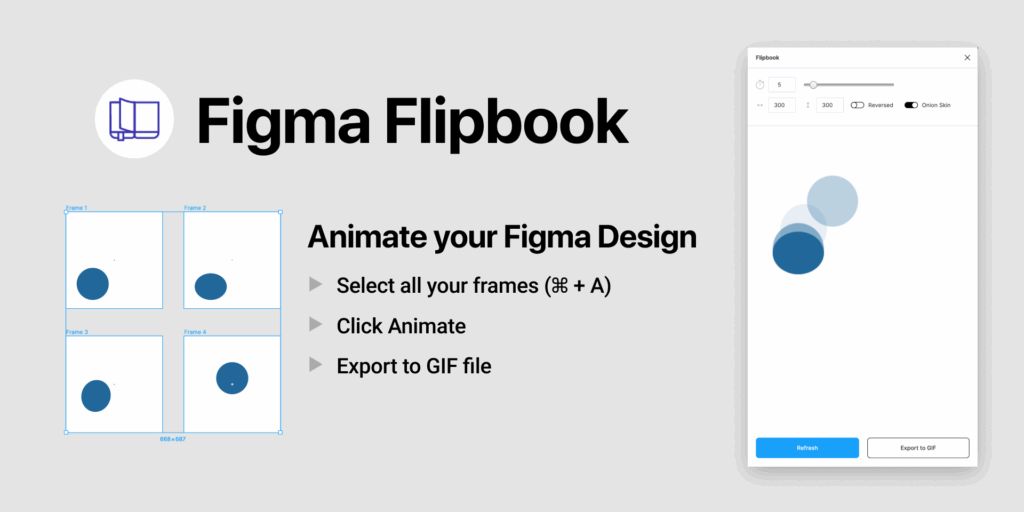Click the Frame 3 label
Image resolution: width=1024 pixels, height=512 pixels.
(x=77, y=331)
